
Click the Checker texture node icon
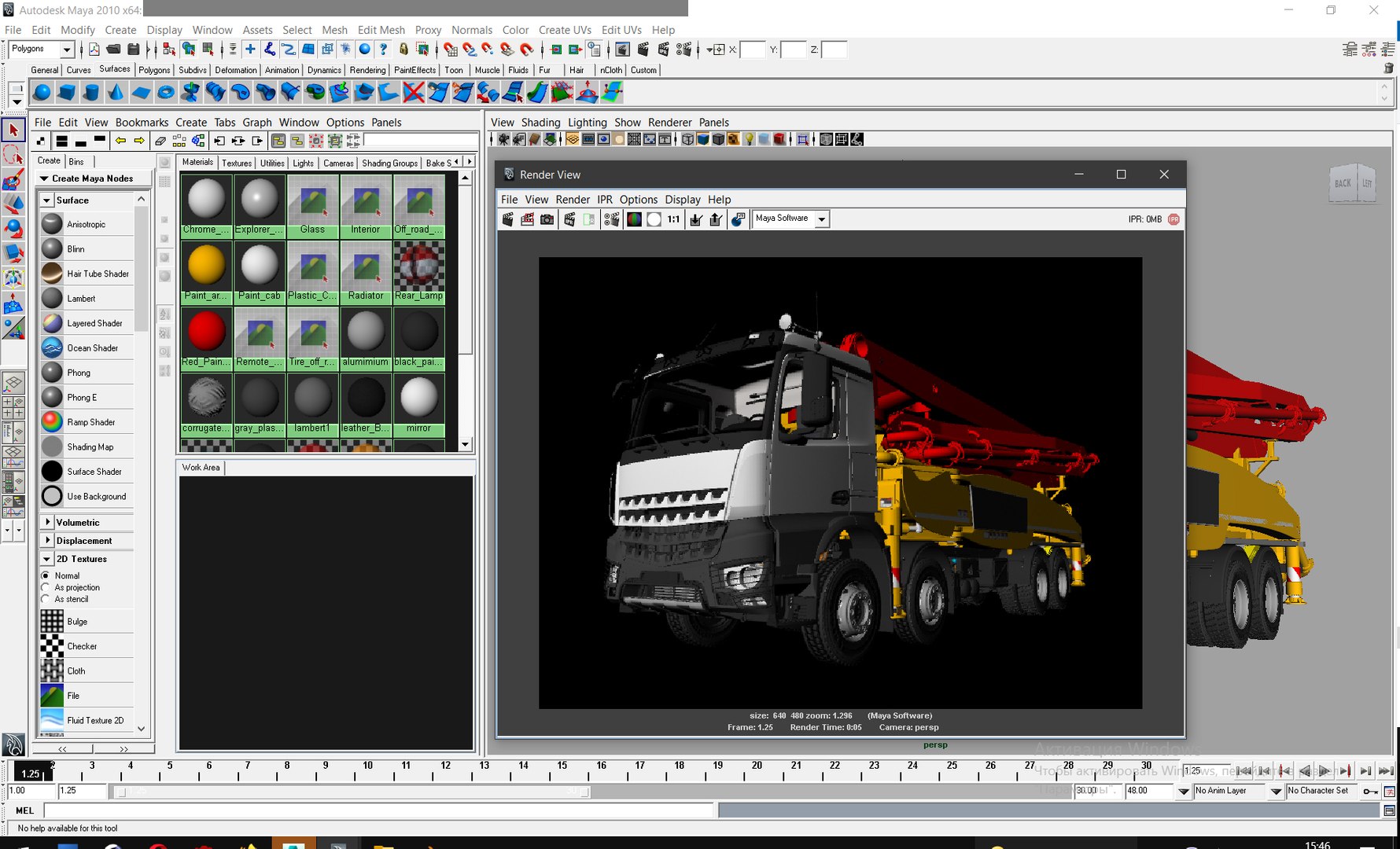coord(52,646)
